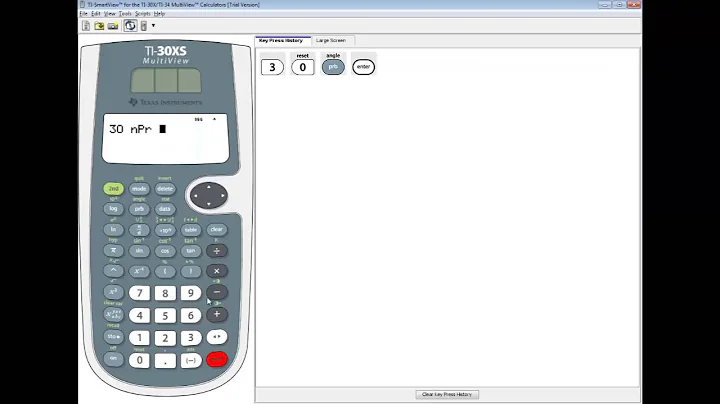Click the up arrow on navigation pad
Viewport: 720px width, 404px height.
coord(209,187)
